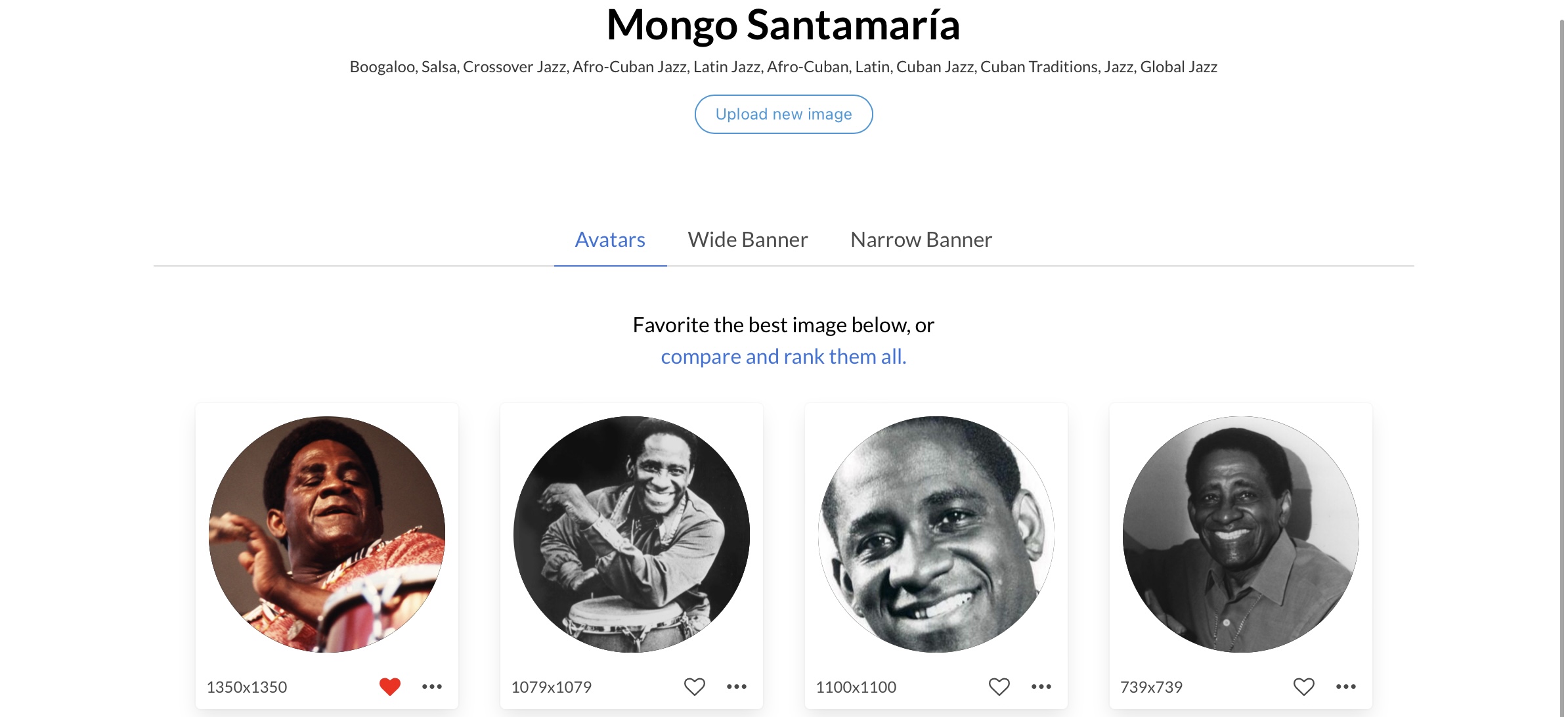1568x717 pixels.
Task: Click the page vertical scrollbar
Action: (1563, 368)
